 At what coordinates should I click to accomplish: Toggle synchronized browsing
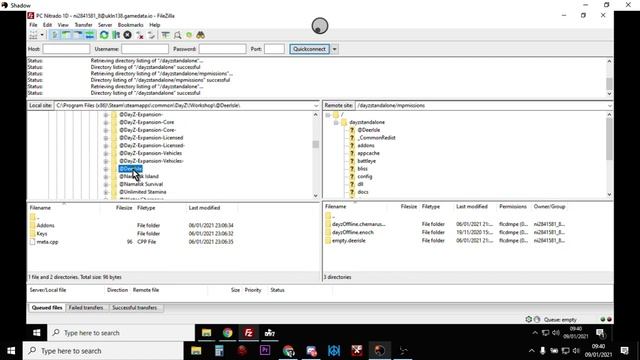point(189,35)
